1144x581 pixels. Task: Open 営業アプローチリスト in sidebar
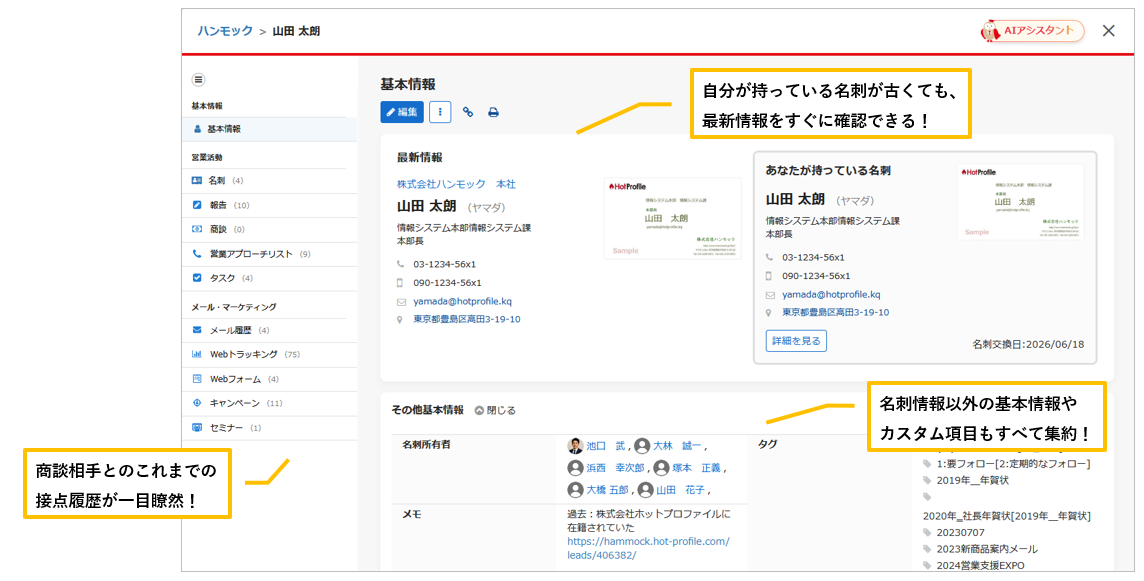[270, 254]
